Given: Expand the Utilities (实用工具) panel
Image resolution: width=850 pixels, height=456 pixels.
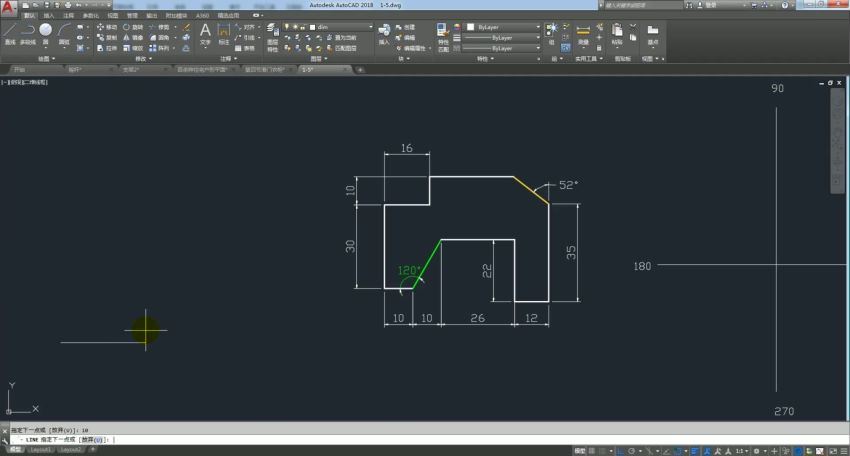Looking at the screenshot, I should (x=589, y=59).
